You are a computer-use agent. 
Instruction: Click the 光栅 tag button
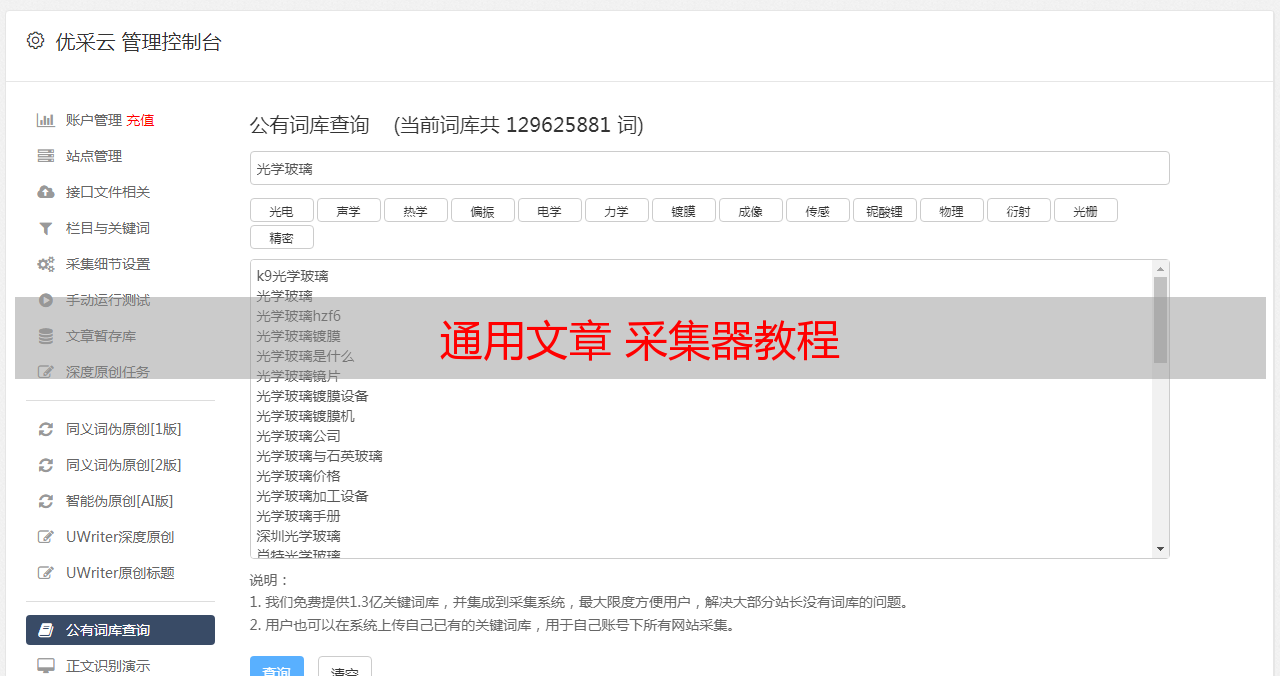coord(1086,210)
